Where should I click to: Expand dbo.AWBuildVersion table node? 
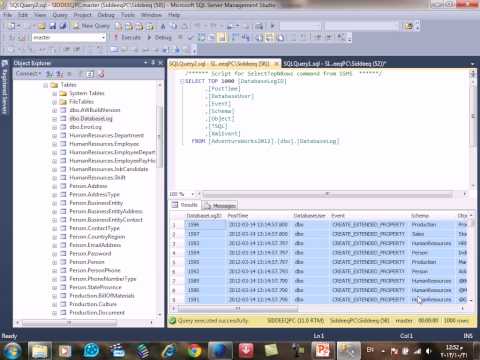coord(55,110)
